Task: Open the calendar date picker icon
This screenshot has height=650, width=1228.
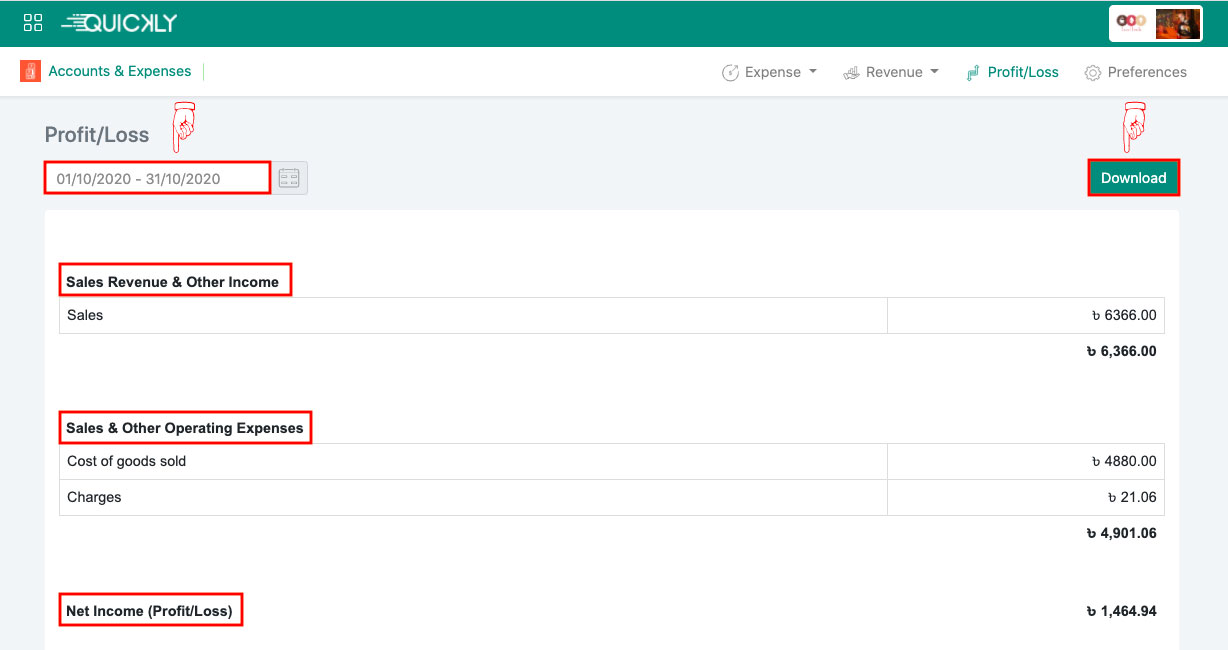Action: tap(290, 179)
